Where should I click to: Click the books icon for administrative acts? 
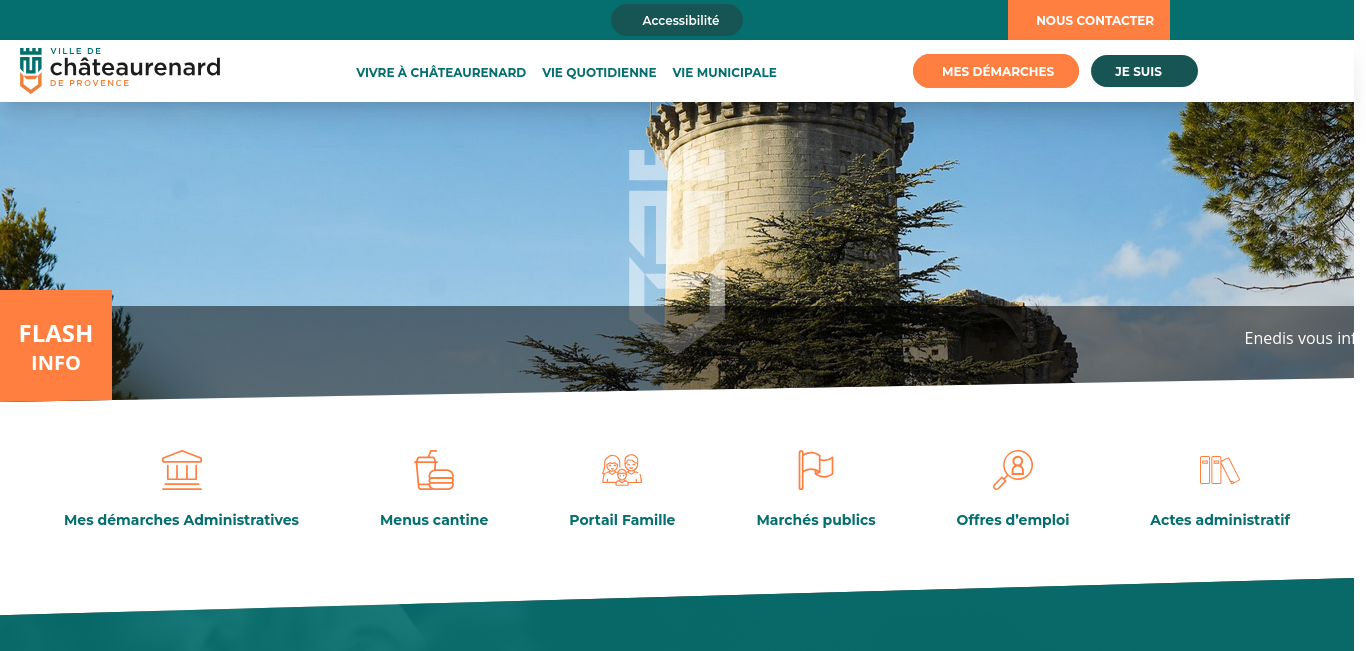pos(1220,470)
